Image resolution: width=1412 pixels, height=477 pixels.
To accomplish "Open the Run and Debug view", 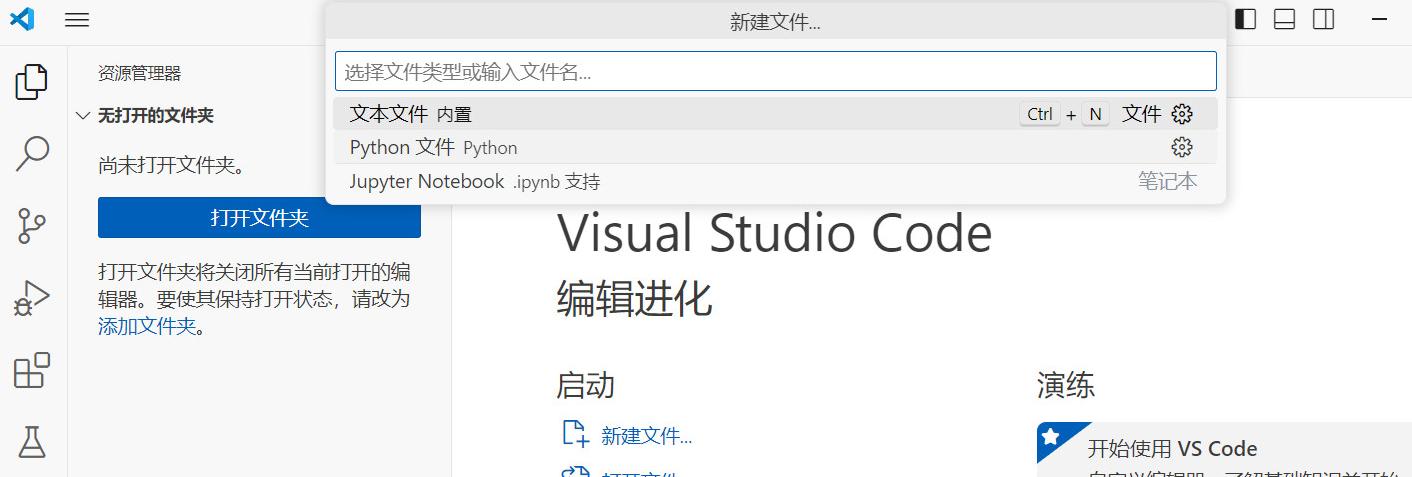I will (32, 298).
